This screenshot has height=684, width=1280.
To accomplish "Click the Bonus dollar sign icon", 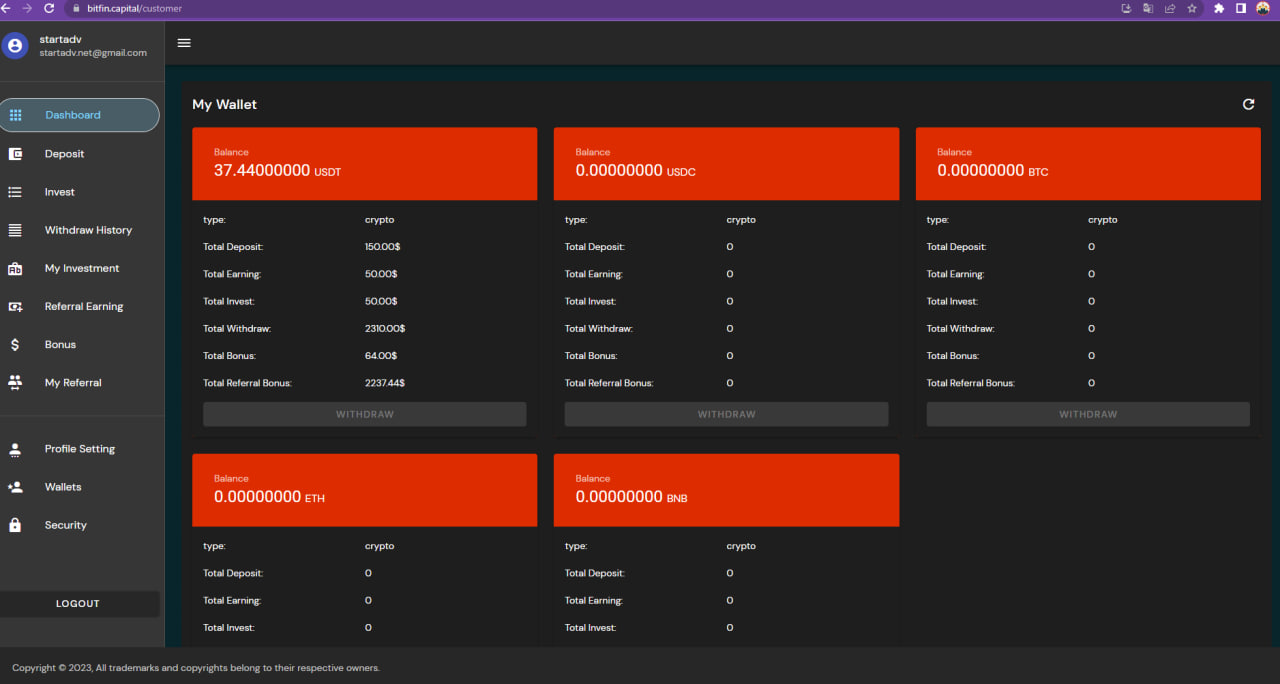I will [x=15, y=345].
